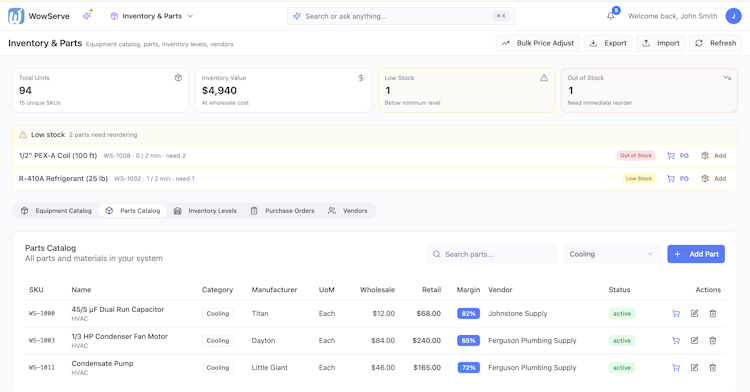Create PO for 1/2" PEX-A Coil
This screenshot has height=392, width=750.
pyautogui.click(x=678, y=155)
